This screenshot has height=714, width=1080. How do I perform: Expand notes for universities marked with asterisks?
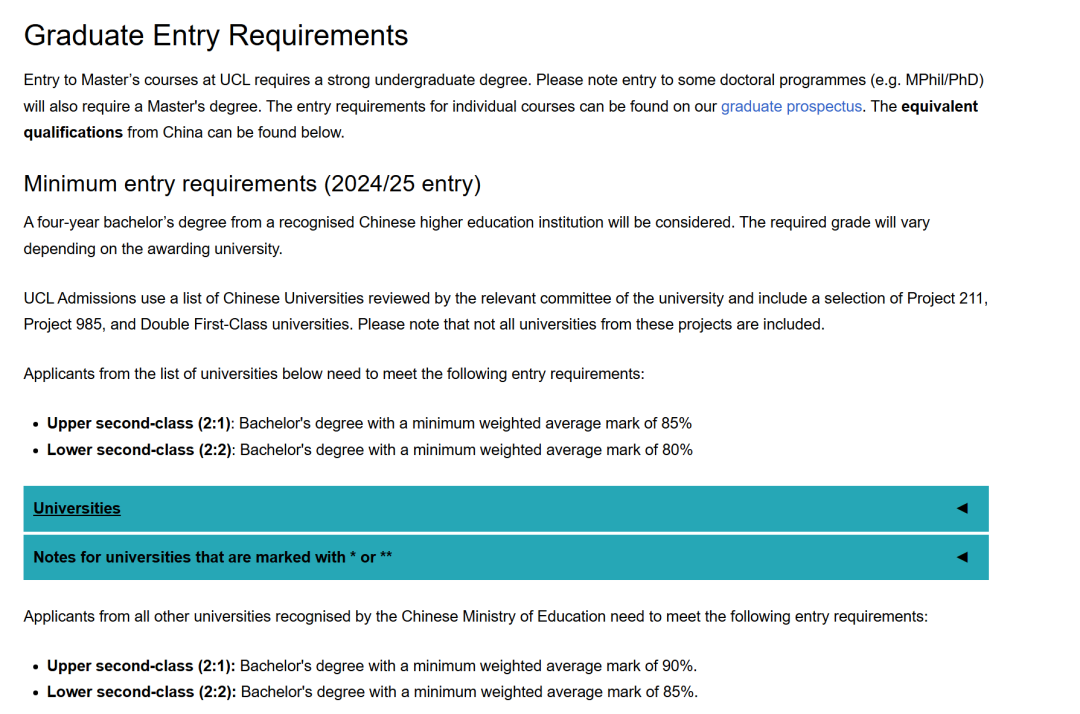pos(212,557)
